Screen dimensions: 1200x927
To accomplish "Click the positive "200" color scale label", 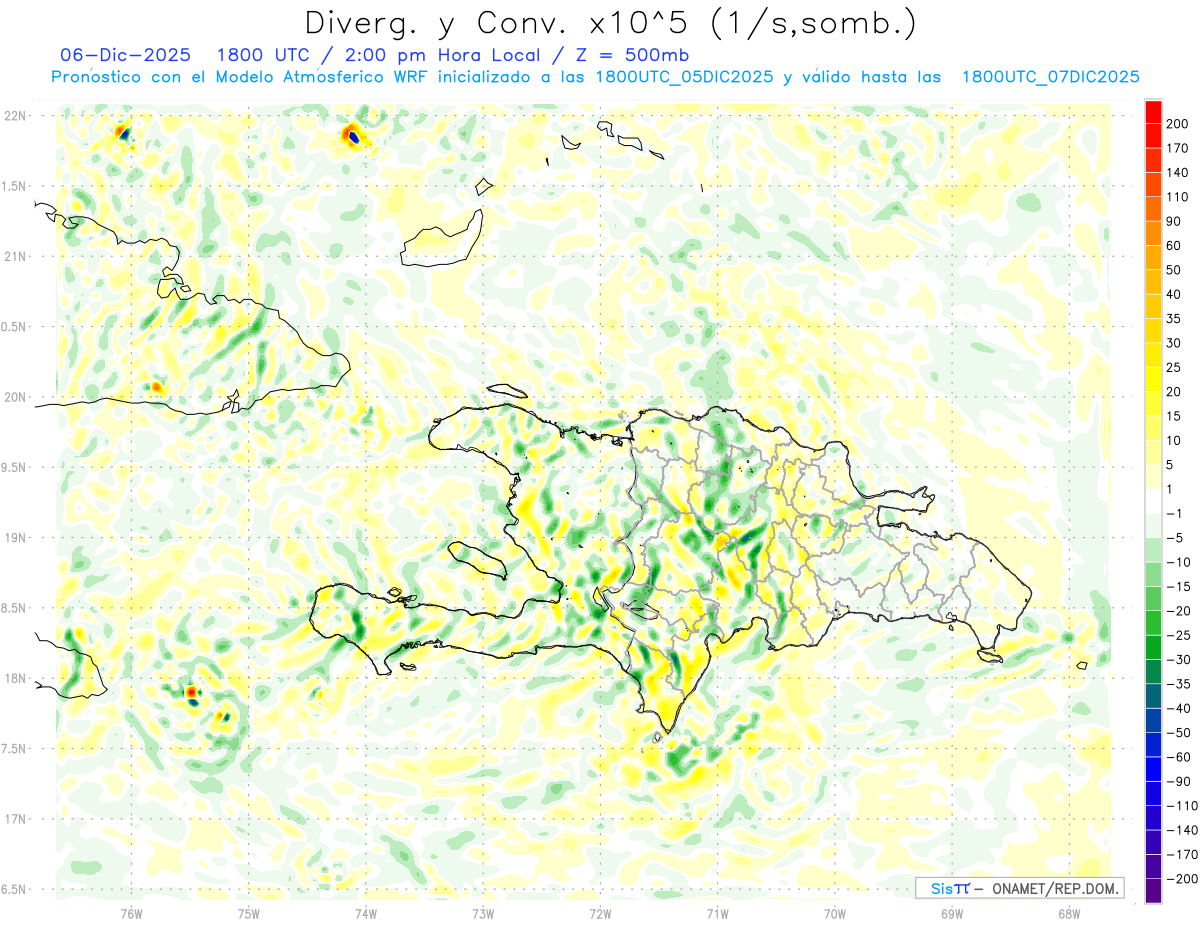I will point(1175,123).
